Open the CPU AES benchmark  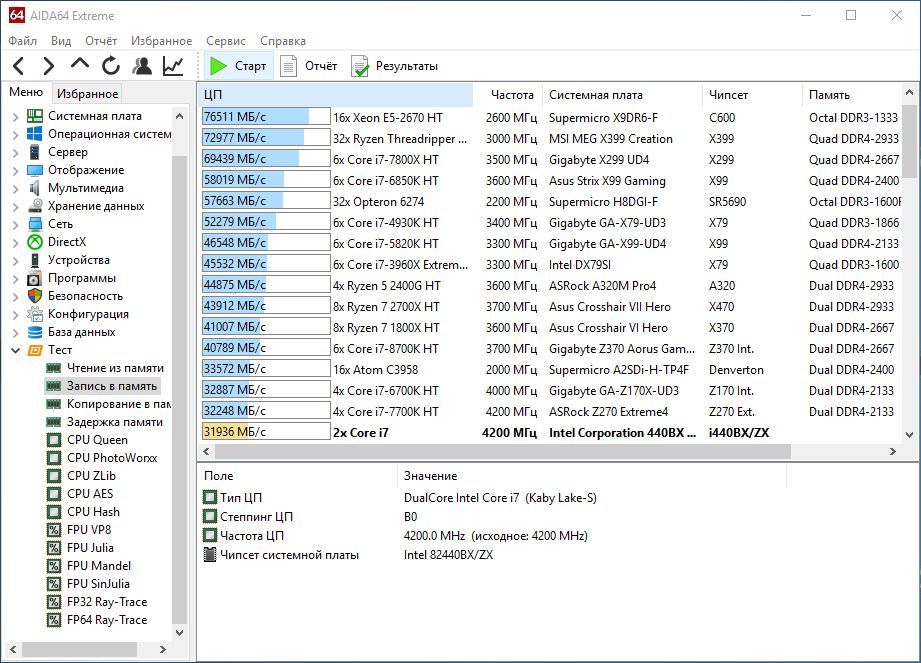coord(90,494)
